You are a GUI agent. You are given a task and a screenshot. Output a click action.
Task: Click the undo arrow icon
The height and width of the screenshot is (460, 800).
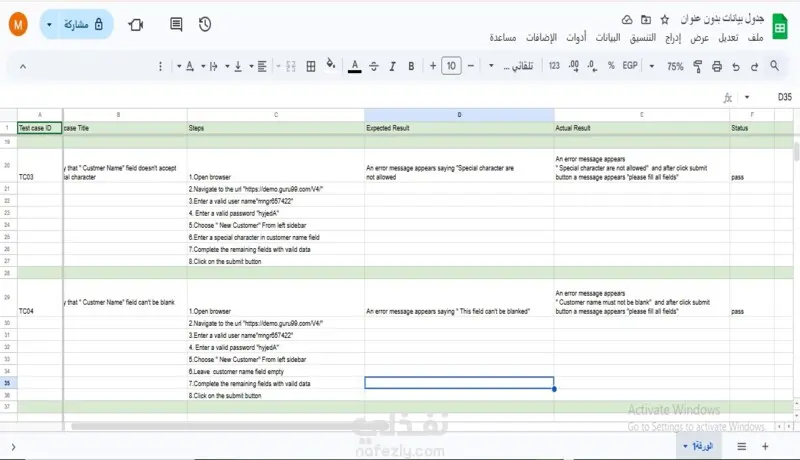click(x=736, y=66)
